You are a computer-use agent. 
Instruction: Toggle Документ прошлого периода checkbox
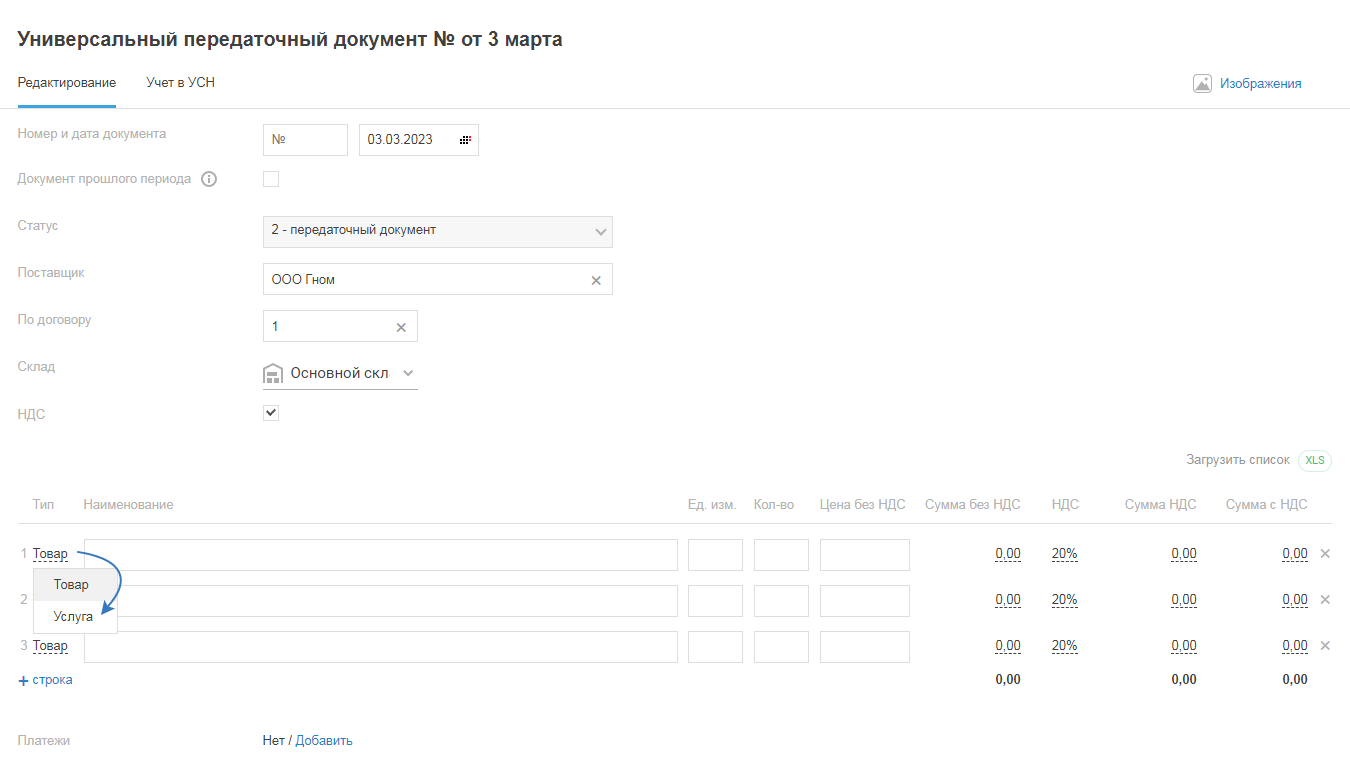[271, 180]
